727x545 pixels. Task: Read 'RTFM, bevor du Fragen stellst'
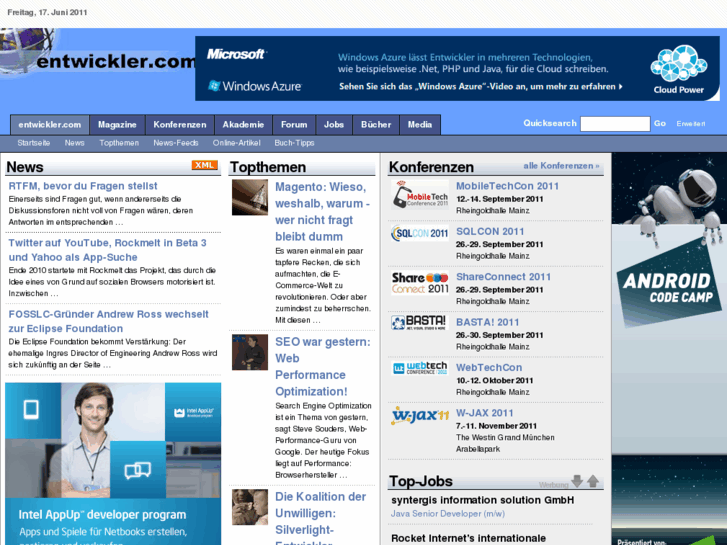(83, 186)
